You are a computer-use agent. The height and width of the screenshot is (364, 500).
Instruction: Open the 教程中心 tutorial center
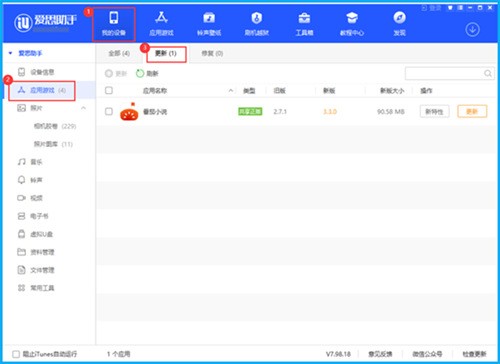tap(352, 23)
